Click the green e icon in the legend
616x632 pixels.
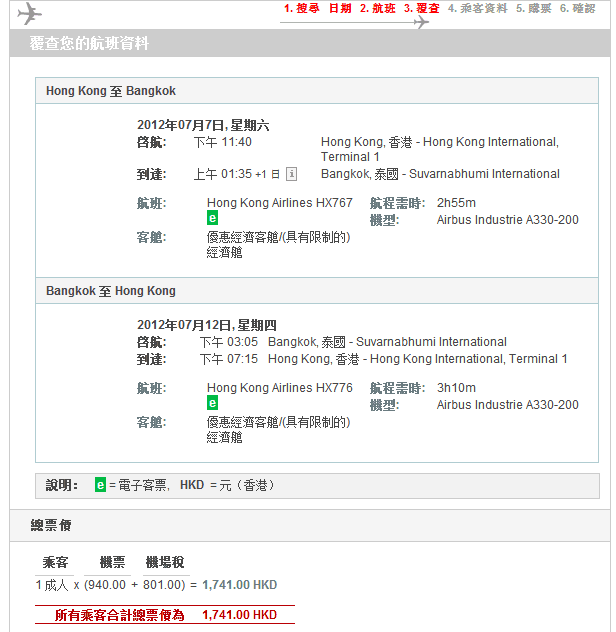100,485
